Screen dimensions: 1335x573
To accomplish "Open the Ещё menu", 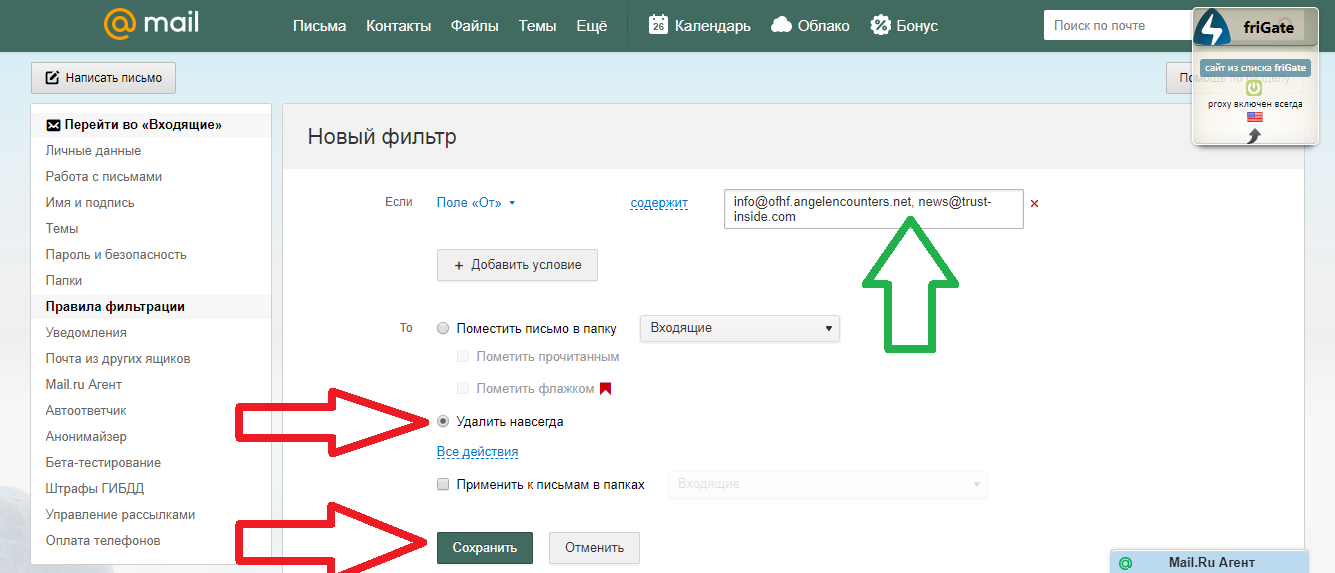I will tap(592, 26).
